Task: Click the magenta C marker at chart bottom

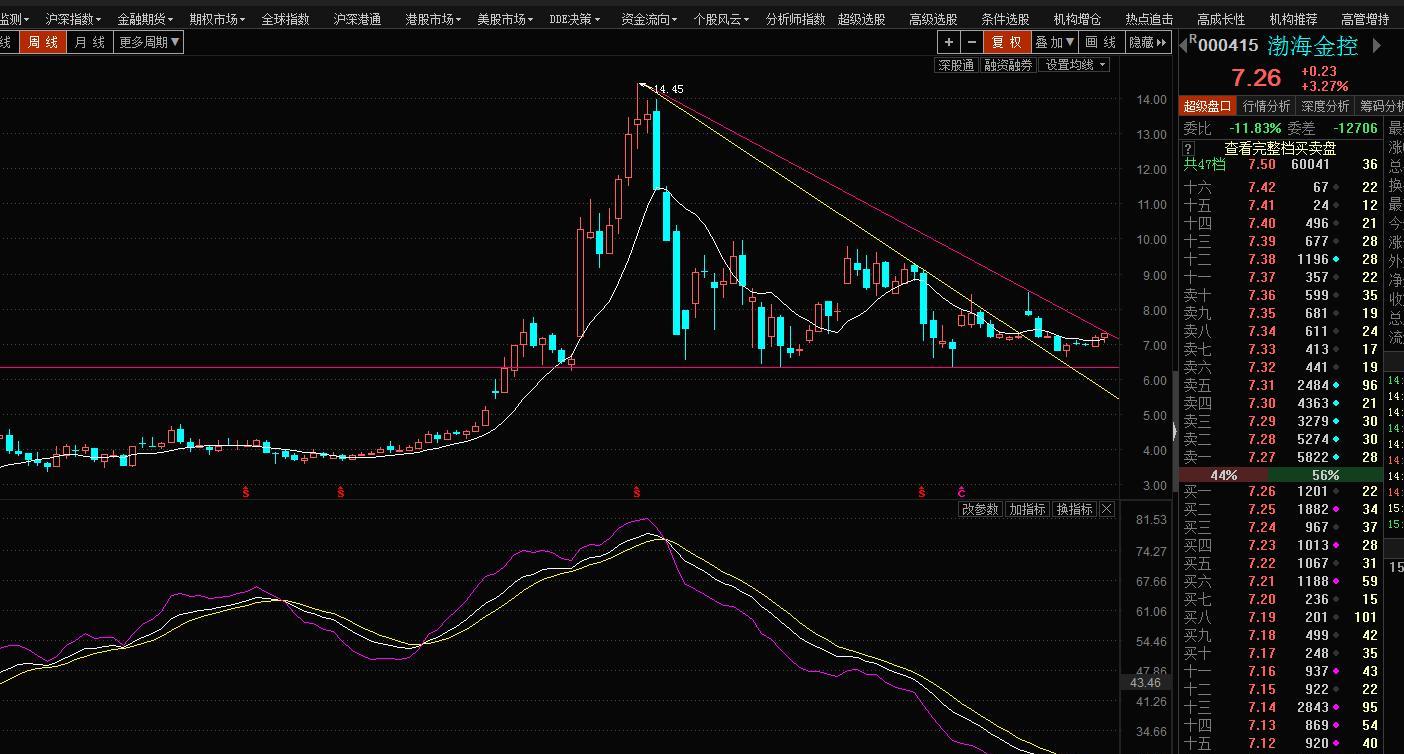Action: 962,492
